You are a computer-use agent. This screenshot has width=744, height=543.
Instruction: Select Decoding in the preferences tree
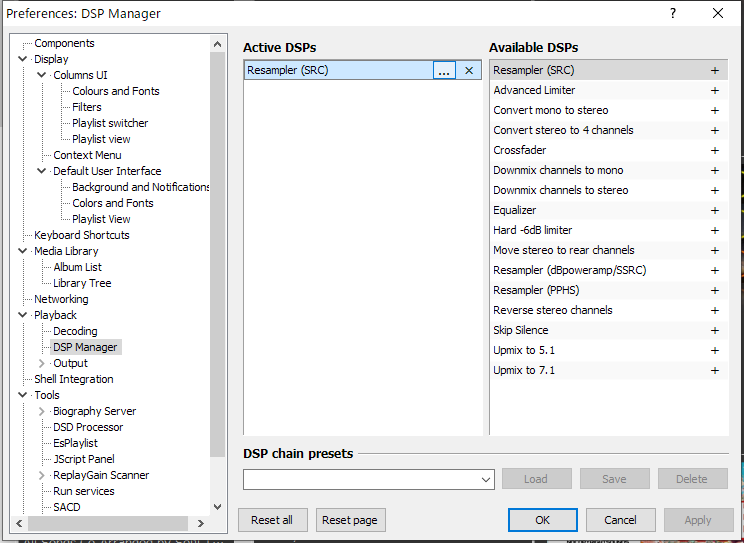coord(75,331)
